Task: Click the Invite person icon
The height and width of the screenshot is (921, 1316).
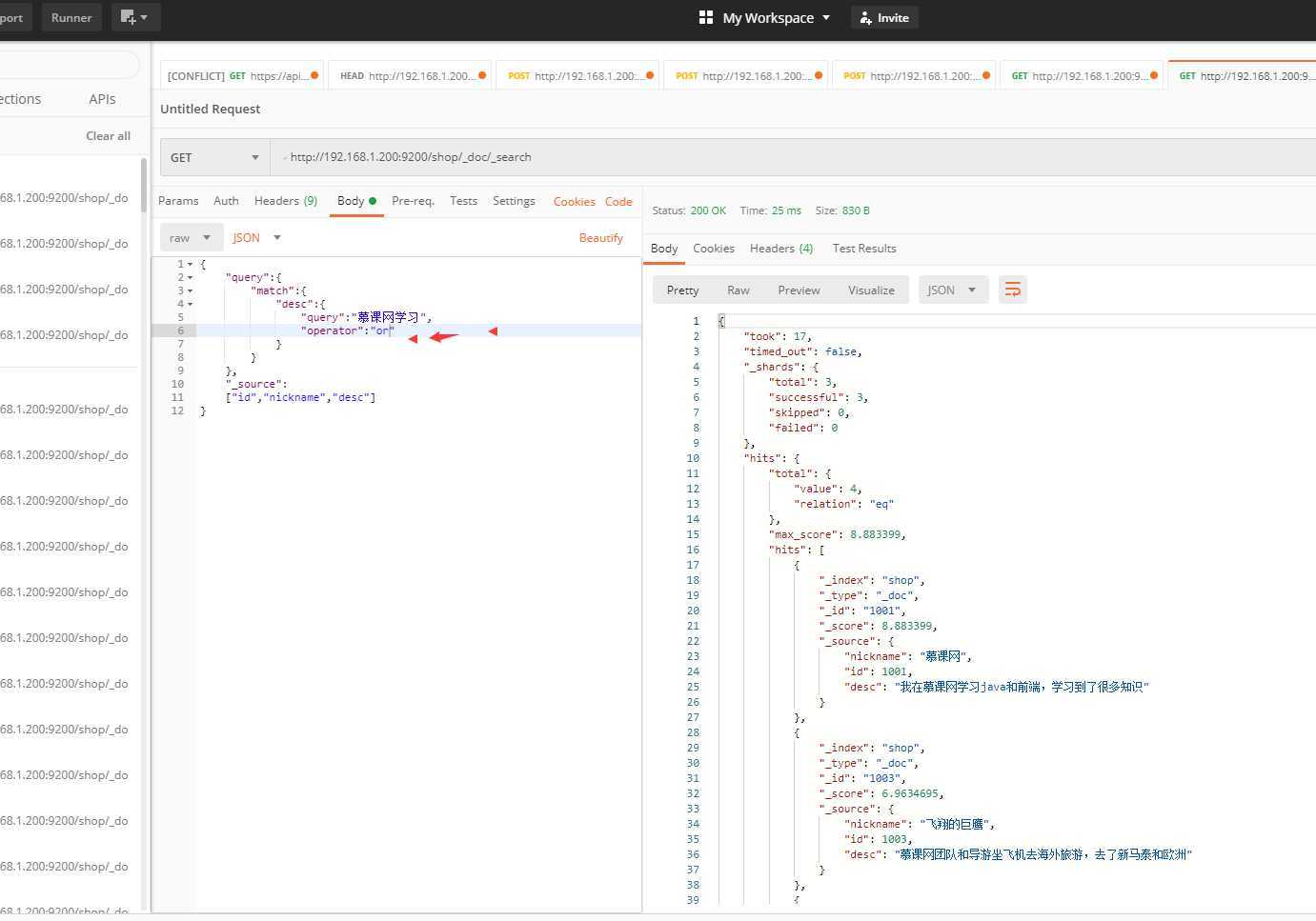Action: click(865, 17)
